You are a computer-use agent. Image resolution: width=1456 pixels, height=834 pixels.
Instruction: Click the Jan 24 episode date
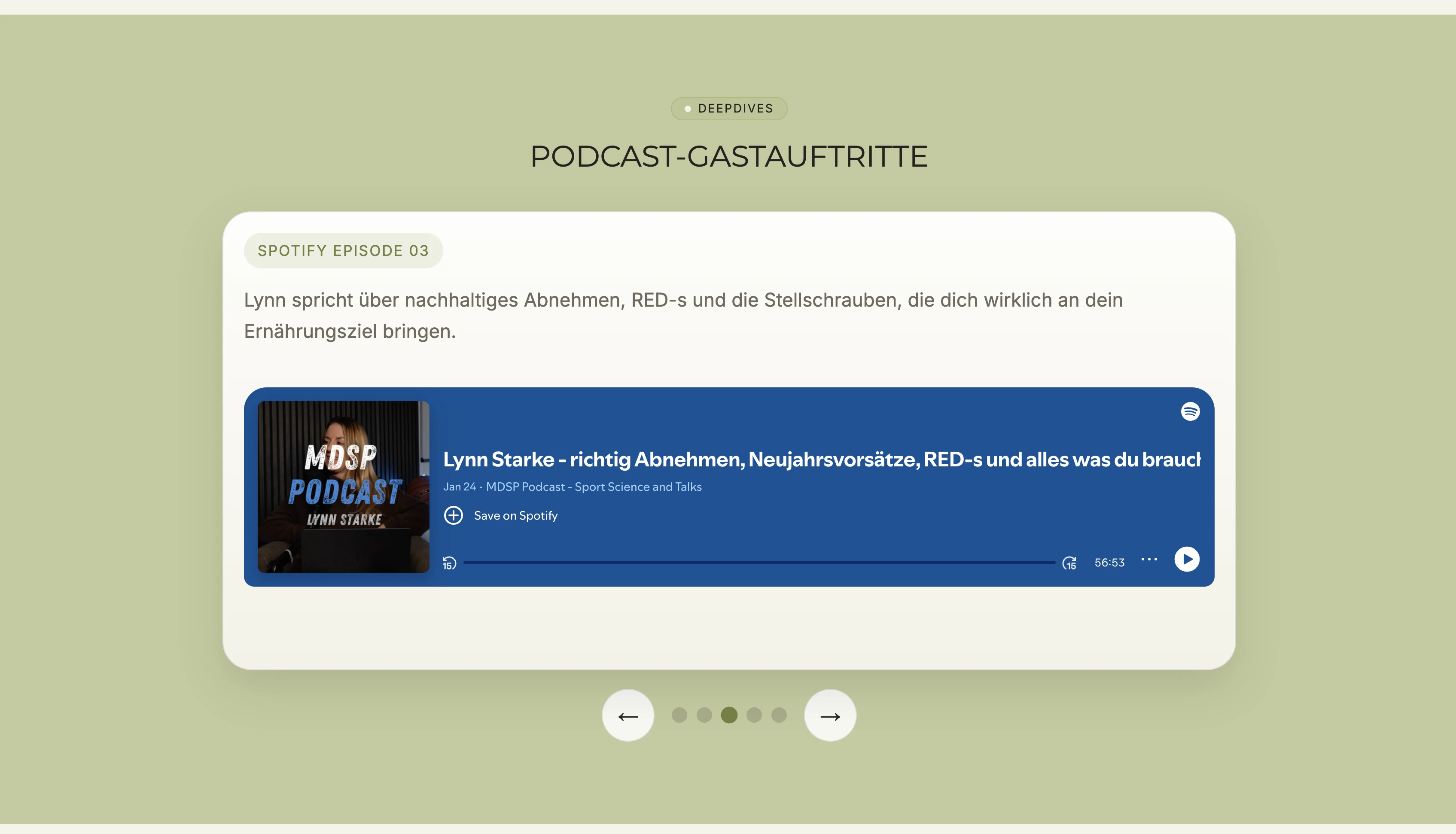[x=460, y=487]
